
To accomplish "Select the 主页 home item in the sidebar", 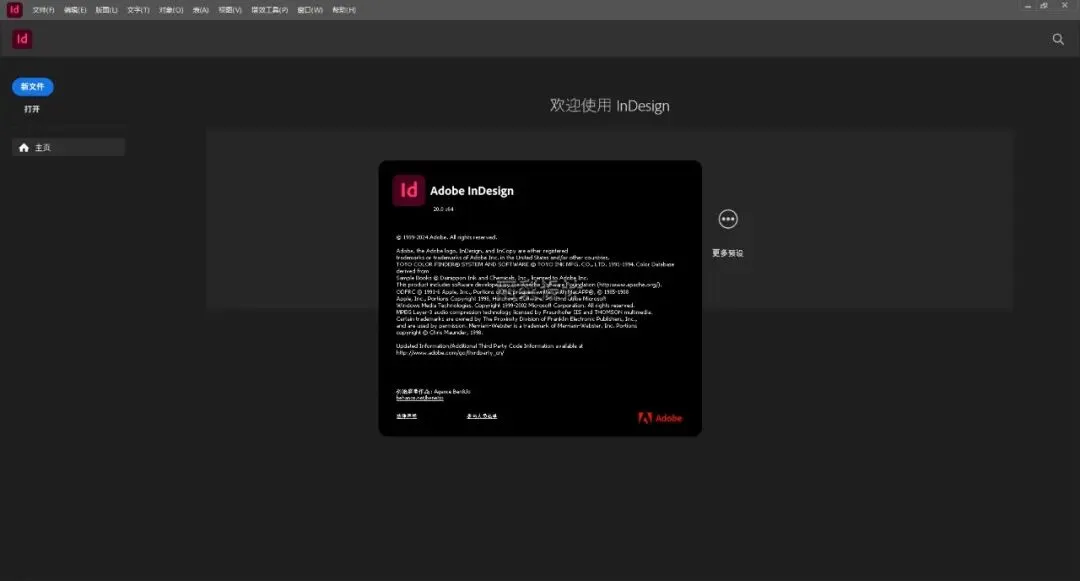I will point(68,147).
